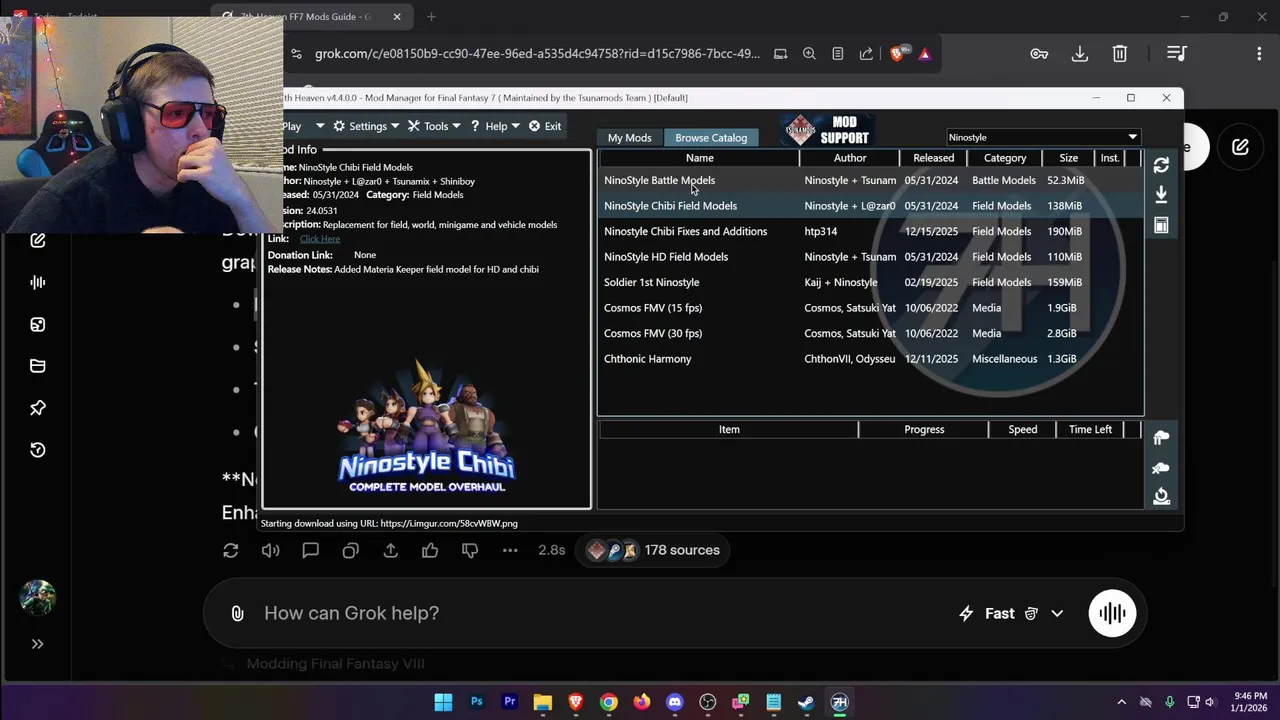Open Grok sidebar projects folder icon

[x=38, y=366]
